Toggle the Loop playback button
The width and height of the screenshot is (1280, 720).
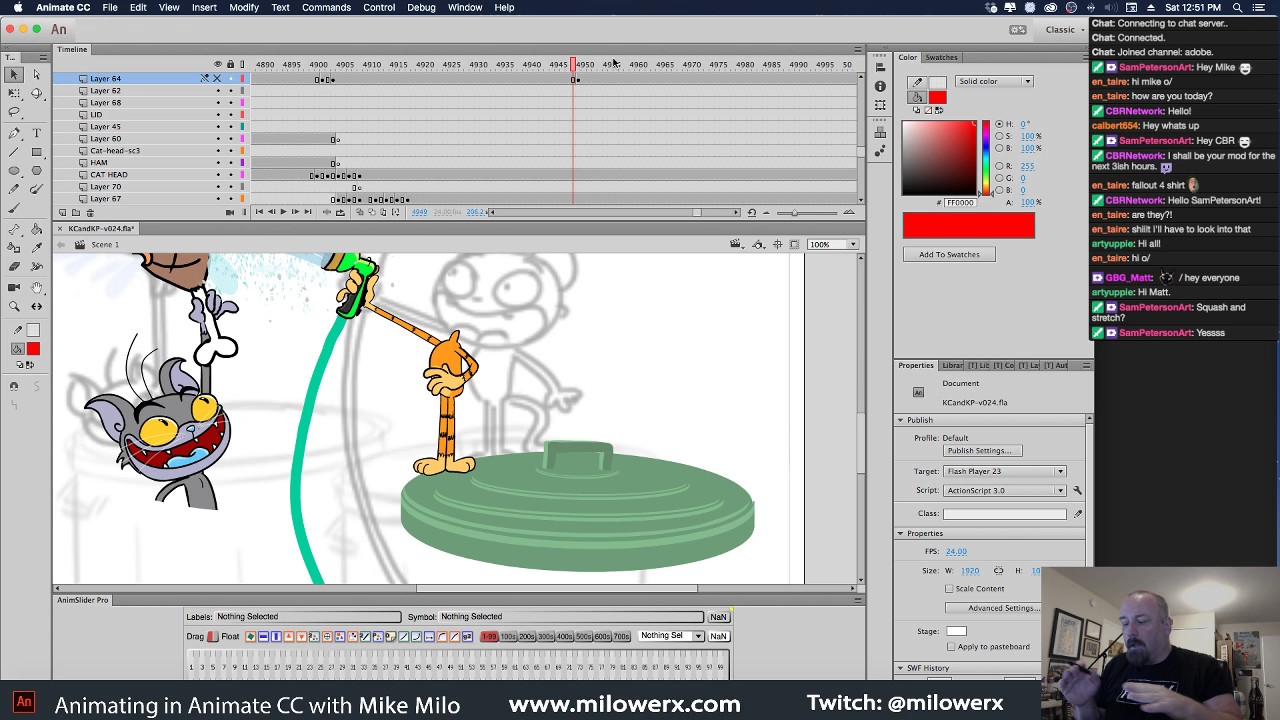pyautogui.click(x=340, y=212)
